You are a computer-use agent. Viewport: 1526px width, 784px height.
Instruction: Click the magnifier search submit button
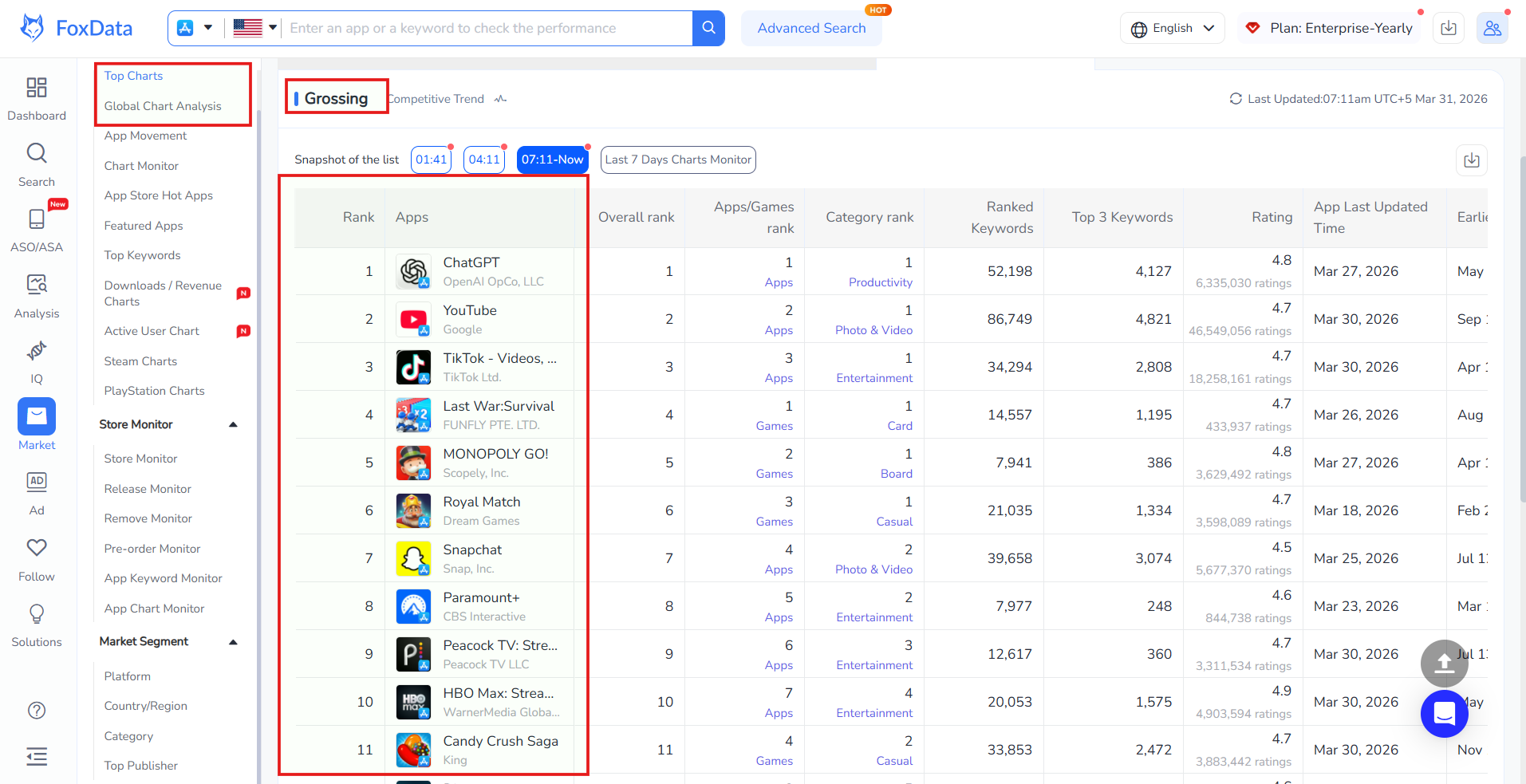click(x=708, y=28)
